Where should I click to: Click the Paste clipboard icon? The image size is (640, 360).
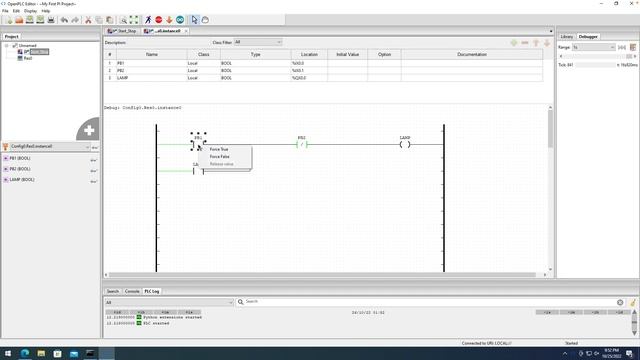pos(109,20)
